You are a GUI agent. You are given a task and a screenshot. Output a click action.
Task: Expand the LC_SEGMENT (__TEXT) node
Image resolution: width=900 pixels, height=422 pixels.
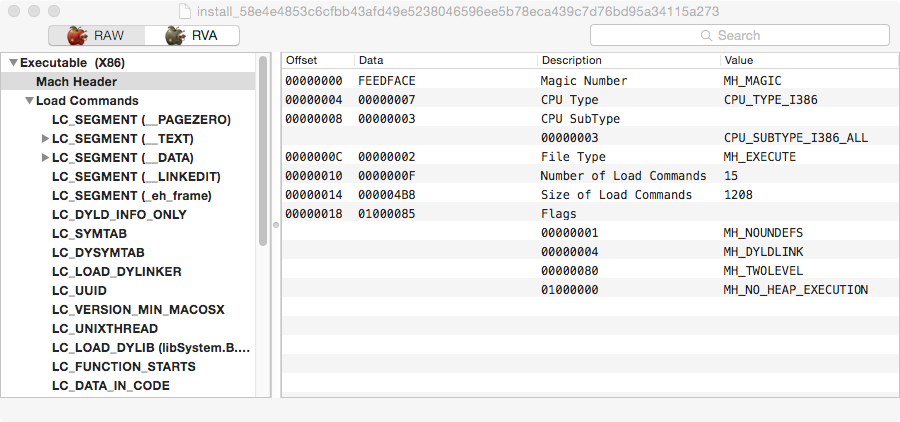45,139
